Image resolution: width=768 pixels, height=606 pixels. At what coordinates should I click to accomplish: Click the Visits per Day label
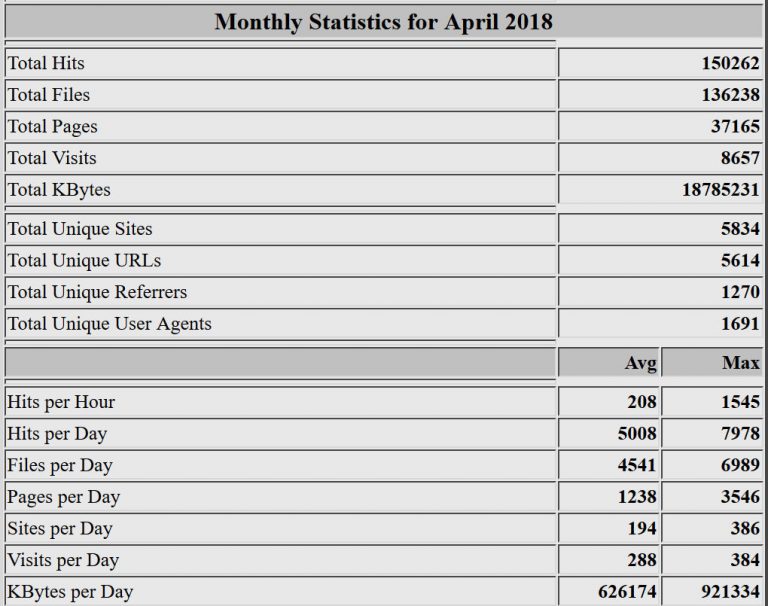62,560
